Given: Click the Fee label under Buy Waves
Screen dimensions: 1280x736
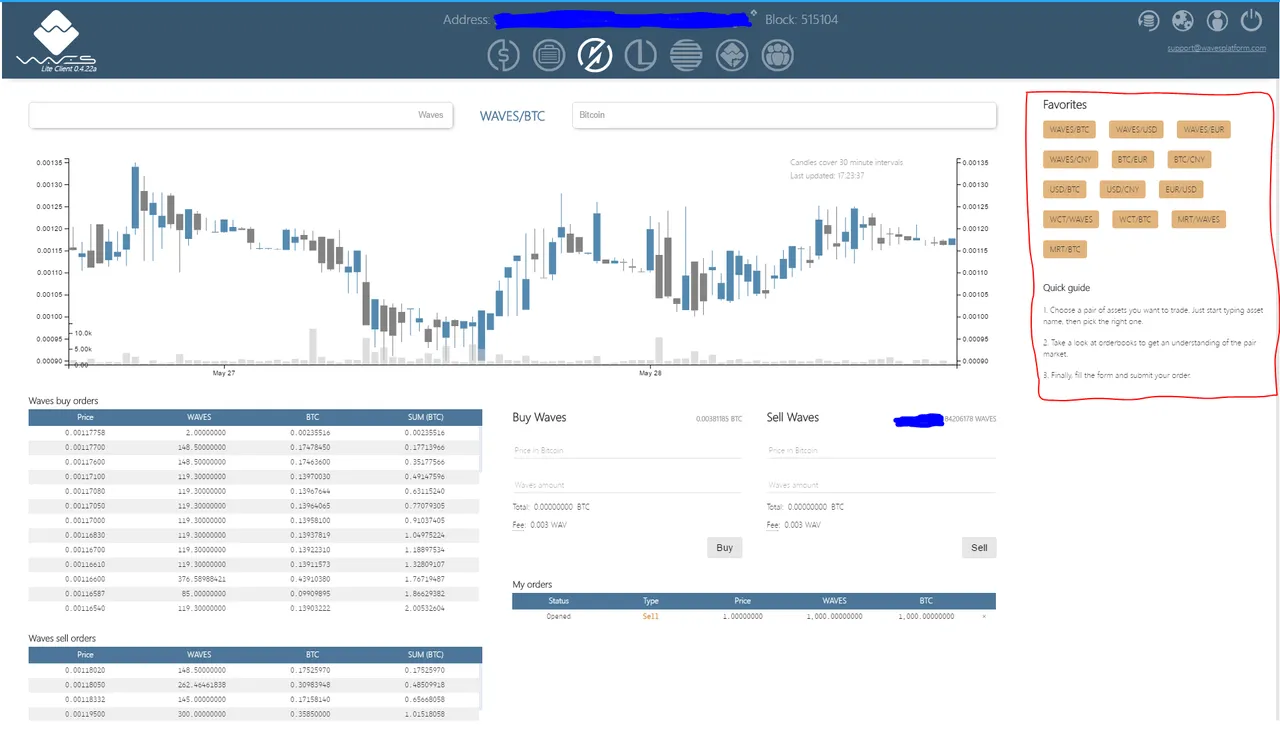Looking at the screenshot, I should [518, 525].
